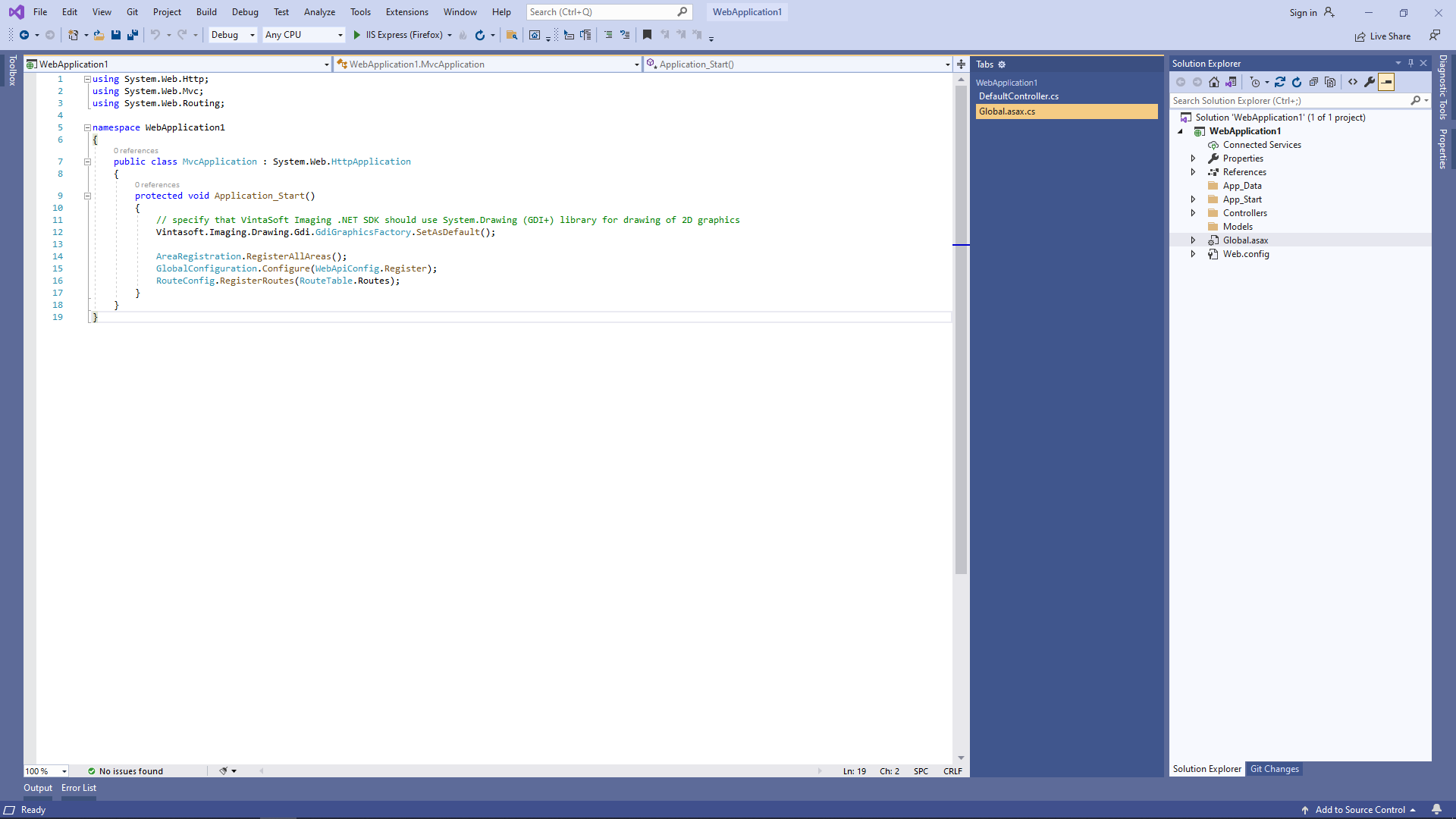1456x819 pixels.
Task: Open the Error List tab
Action: point(79,788)
